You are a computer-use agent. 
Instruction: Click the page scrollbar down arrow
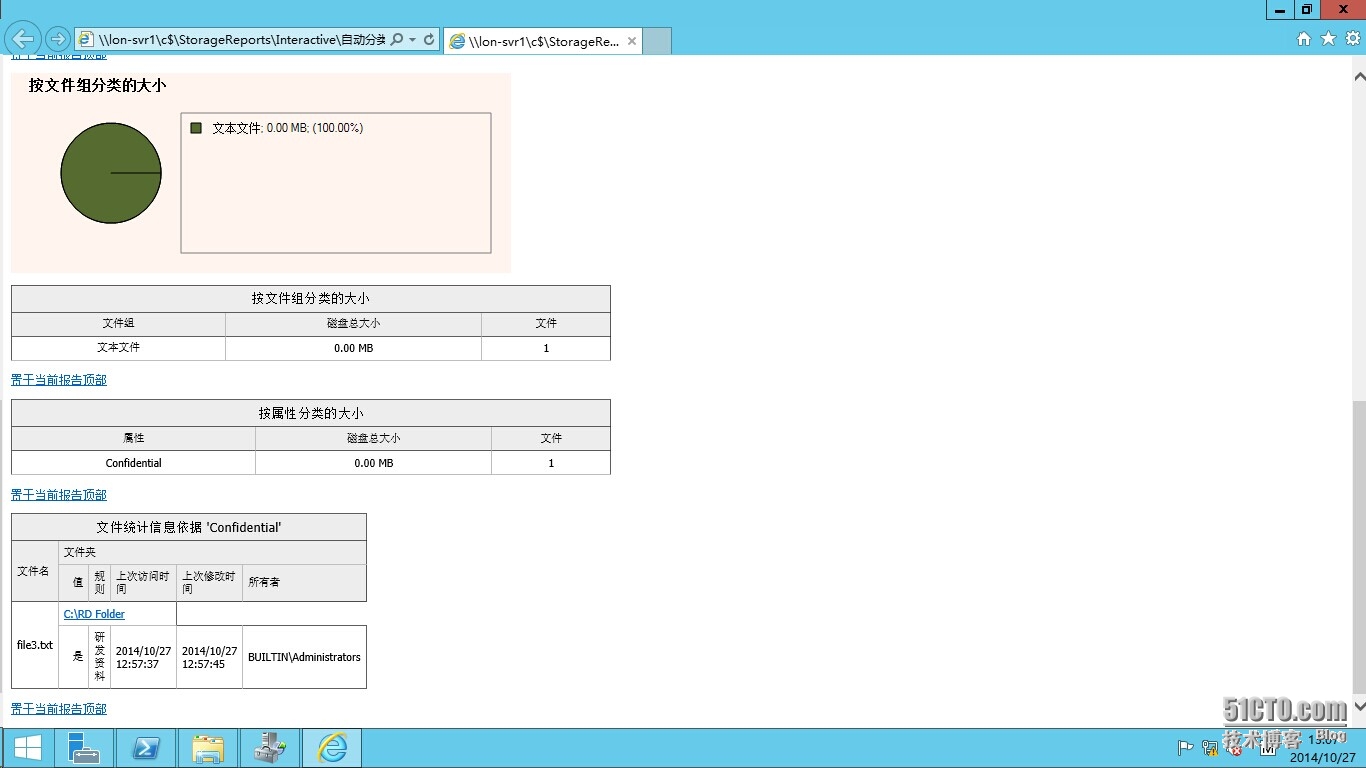coord(1358,706)
